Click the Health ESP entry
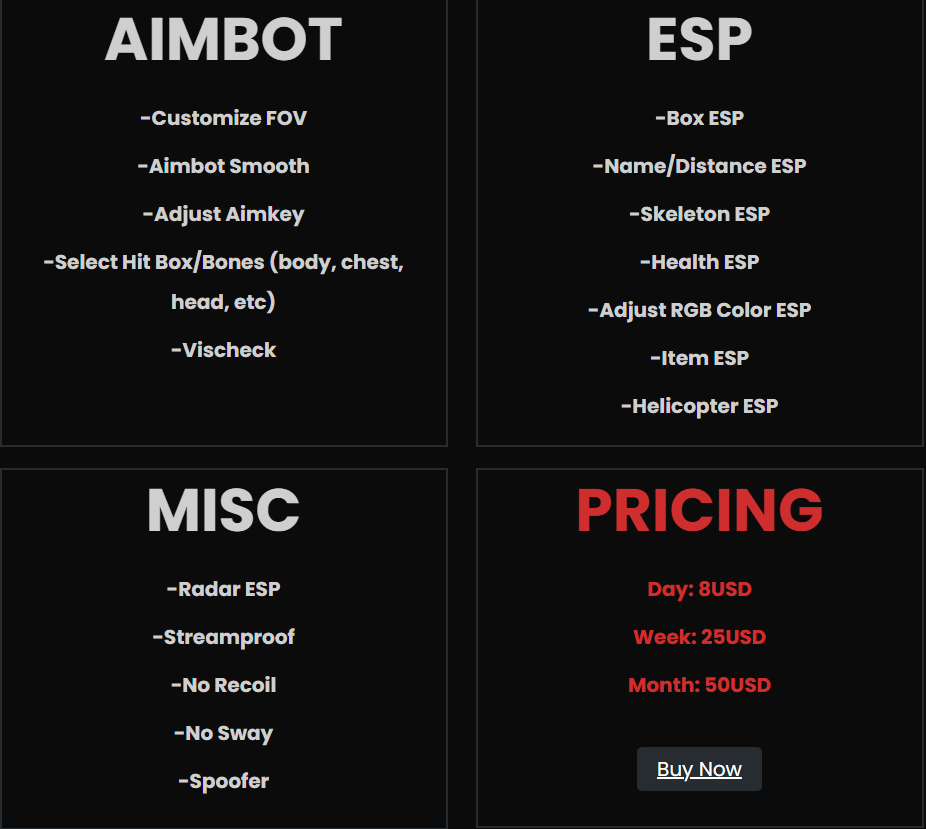 pyautogui.click(x=699, y=262)
